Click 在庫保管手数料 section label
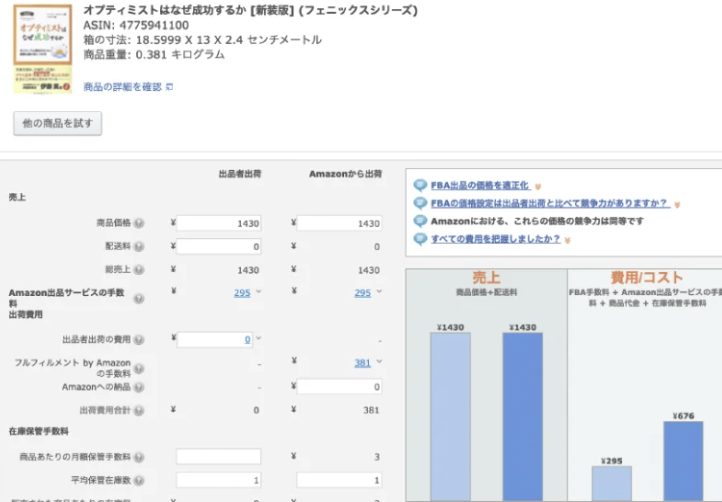 (x=39, y=432)
